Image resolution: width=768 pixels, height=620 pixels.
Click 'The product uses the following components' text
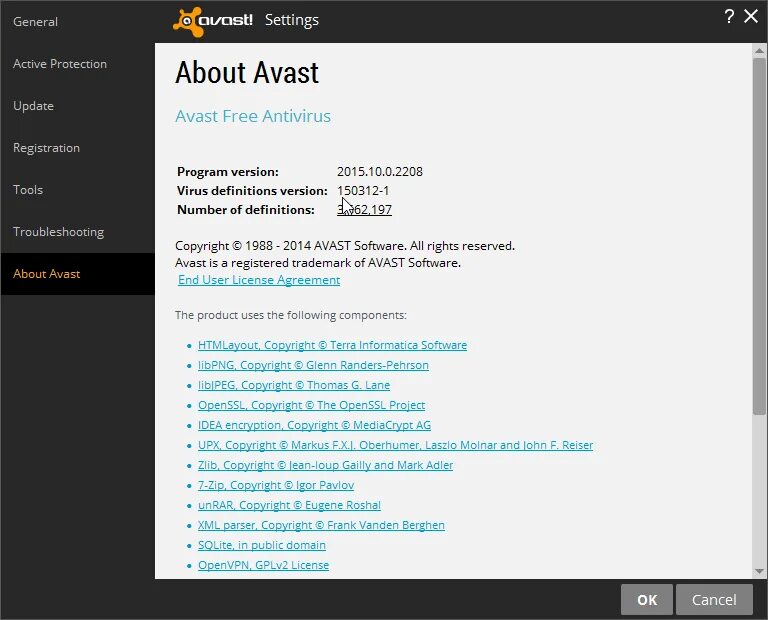click(290, 315)
